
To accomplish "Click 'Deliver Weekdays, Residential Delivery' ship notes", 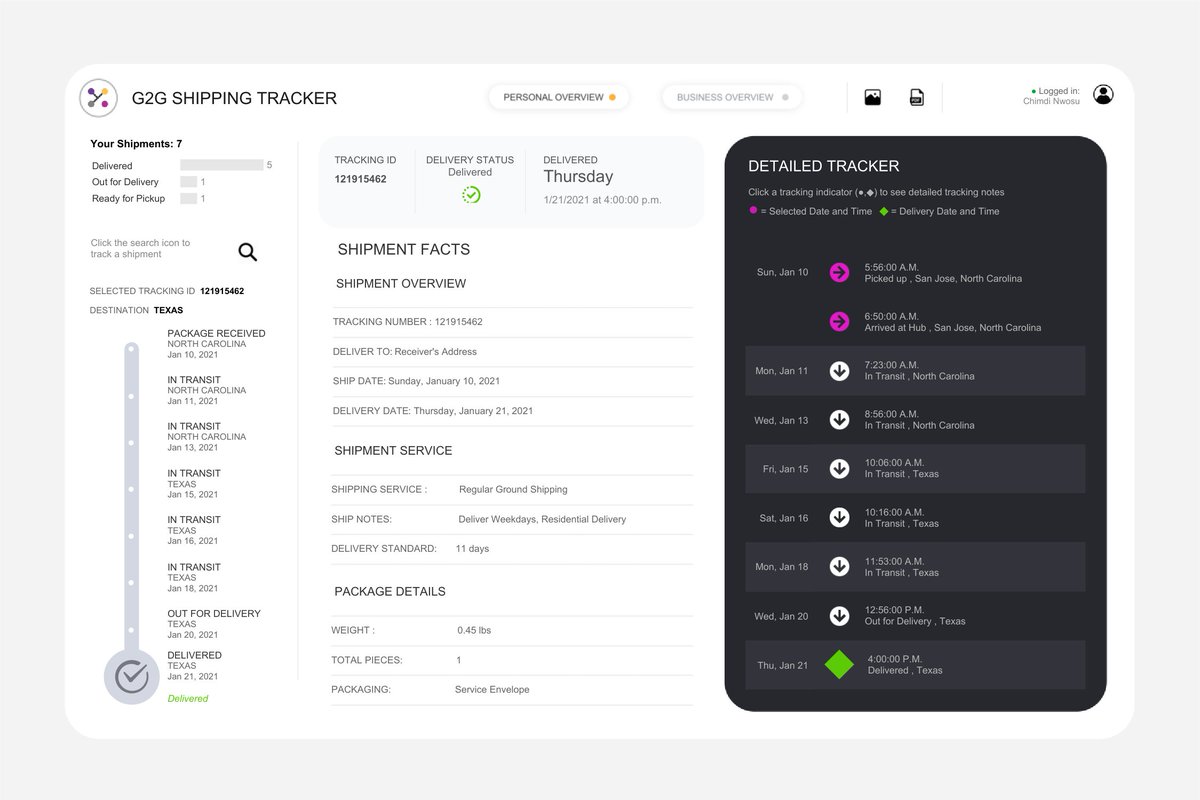I will click(542, 519).
